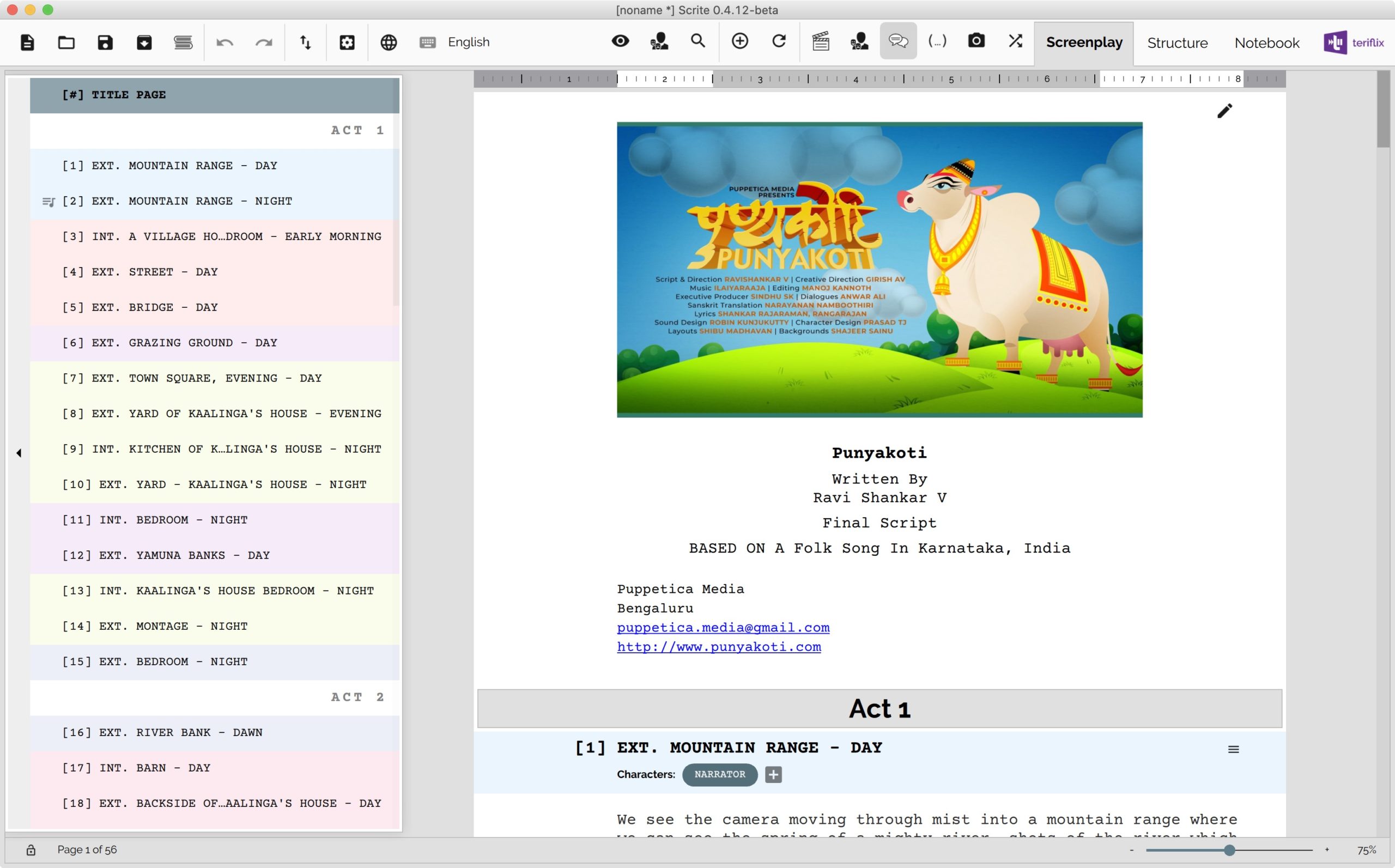The width and height of the screenshot is (1395, 868).
Task: Open the puppetica.media@gmail.com link
Action: point(723,628)
